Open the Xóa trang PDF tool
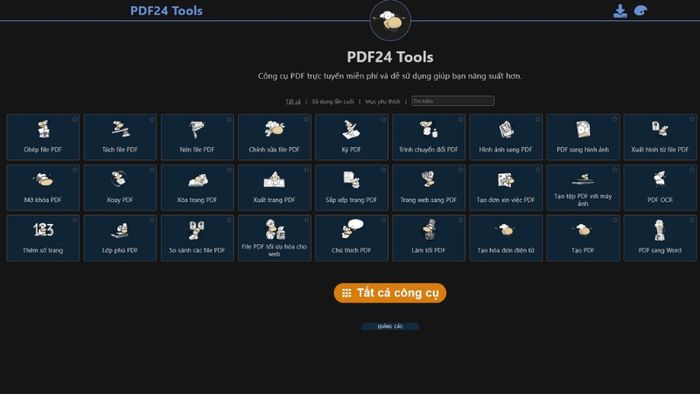This screenshot has width=700, height=394. (x=197, y=187)
